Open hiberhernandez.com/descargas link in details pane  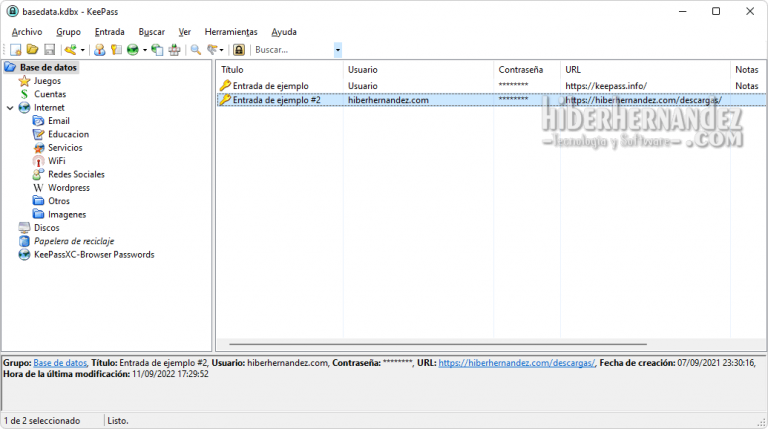pos(516,363)
